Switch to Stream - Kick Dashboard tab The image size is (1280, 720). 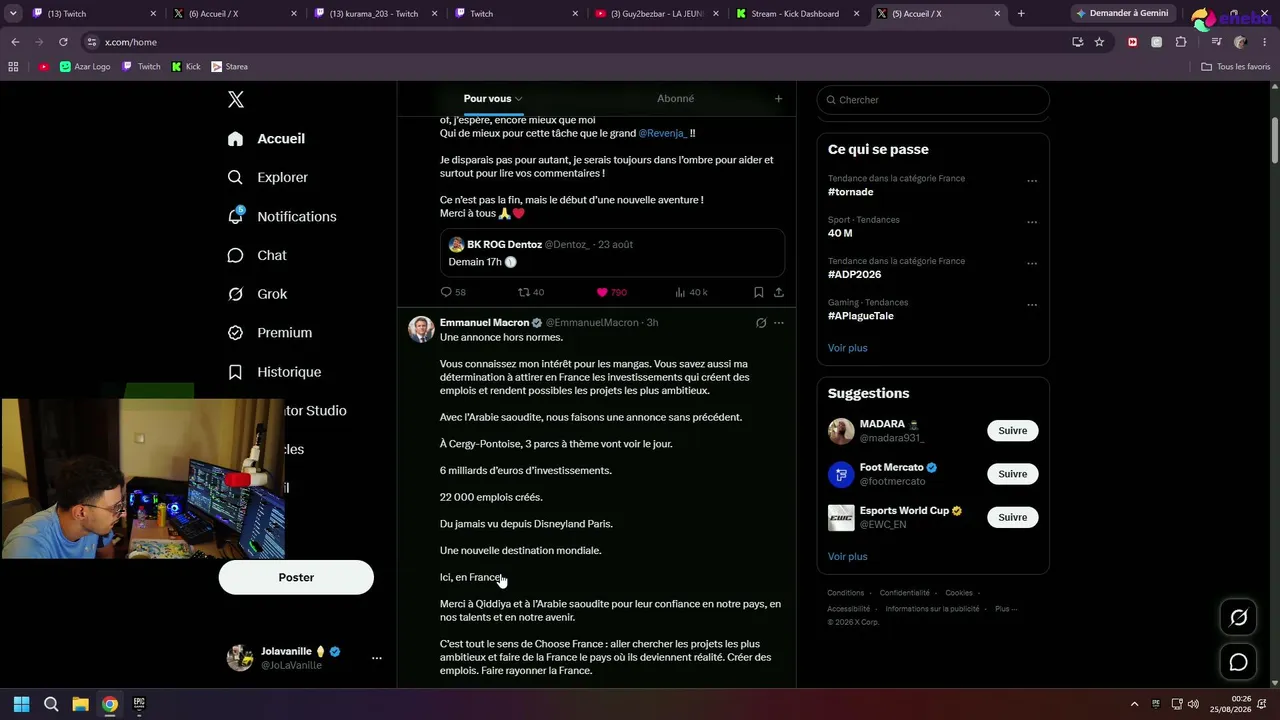coord(797,14)
